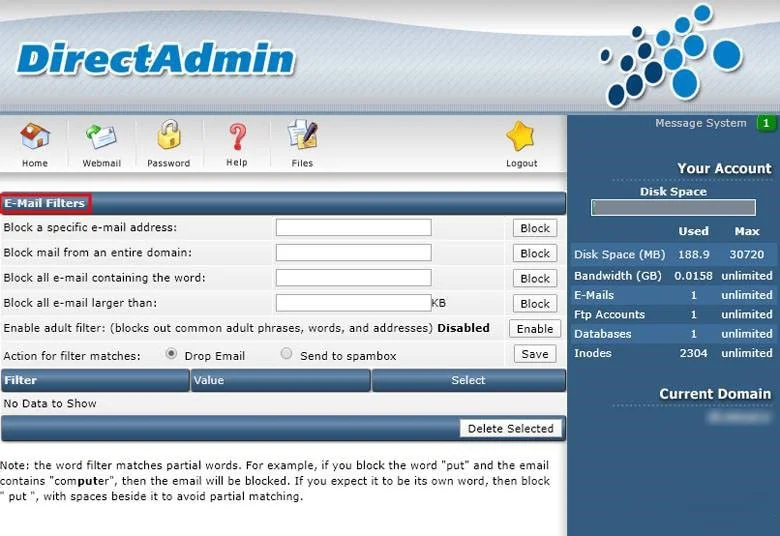This screenshot has width=780, height=536.
Task: Click the 30720 disk max value
Action: point(747,254)
